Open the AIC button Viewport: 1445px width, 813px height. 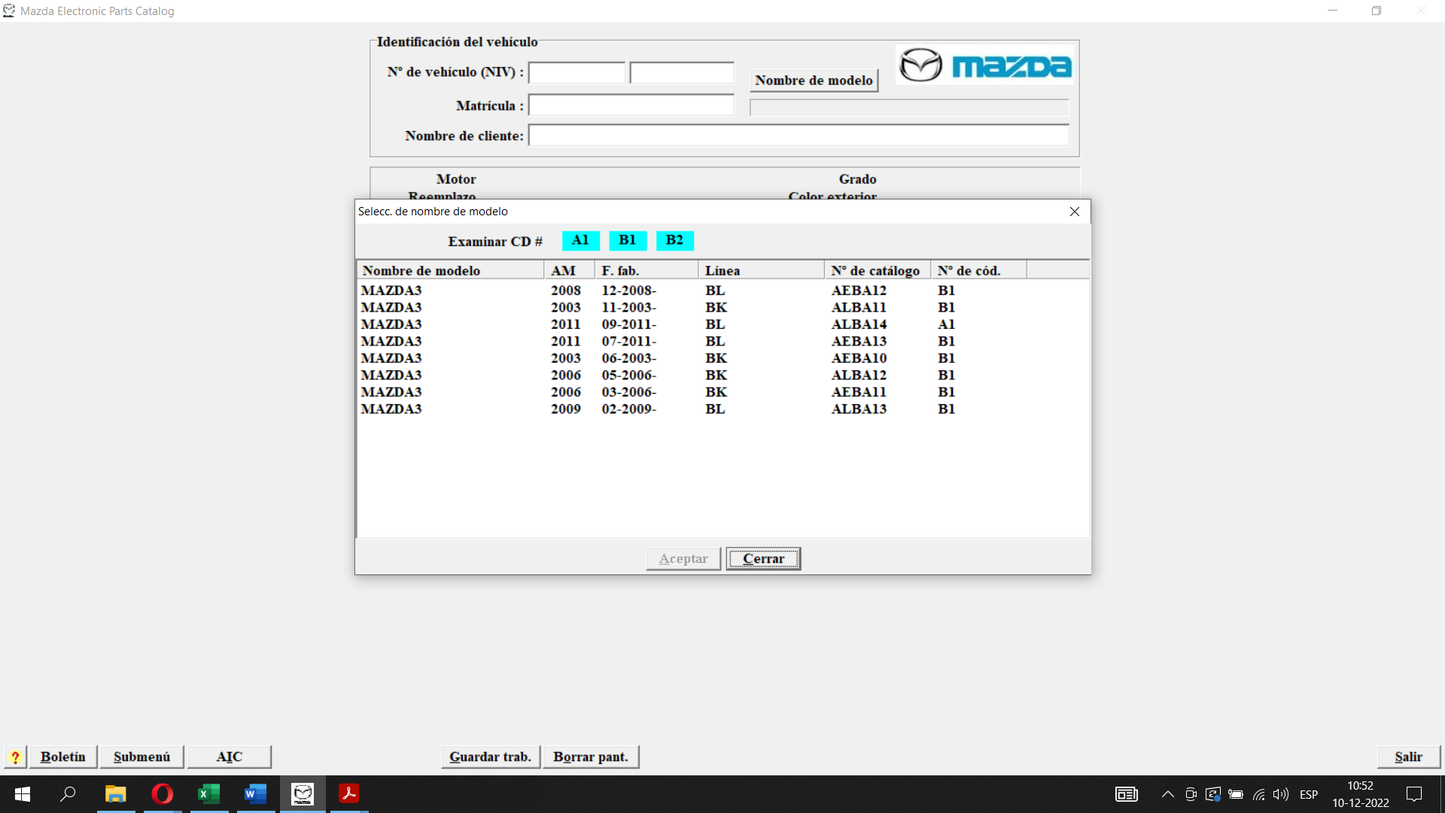click(229, 757)
